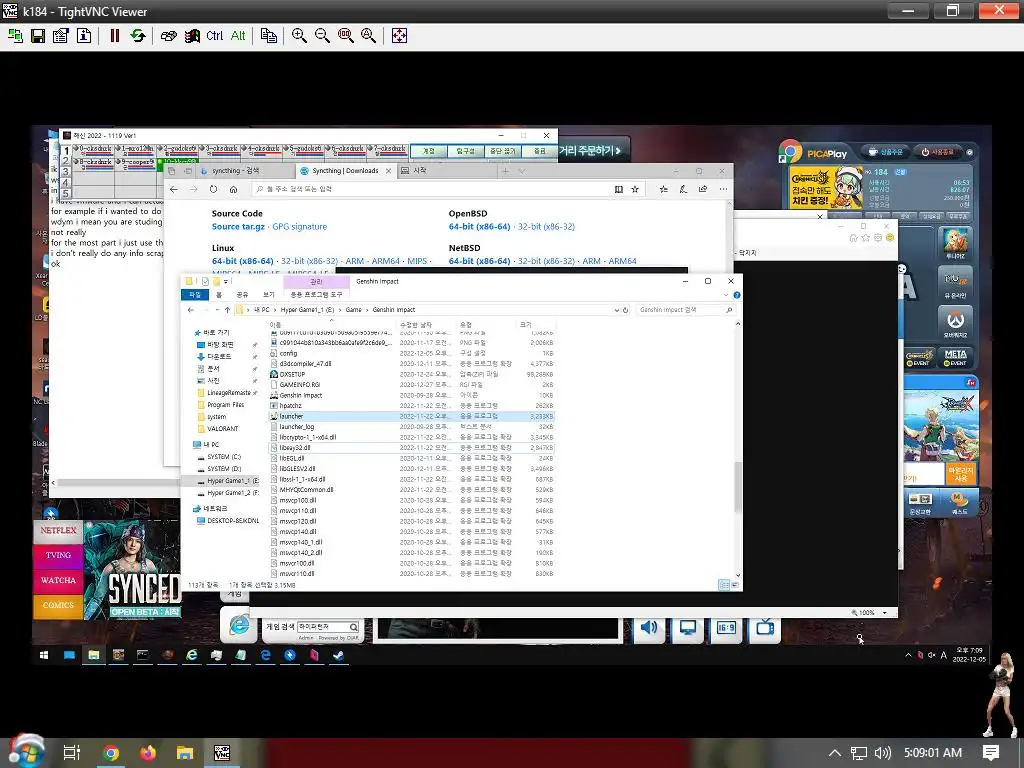This screenshot has width=1024, height=768.
Task: Click Hyper Game1_1 (E:) breadcrumb
Action: (307, 310)
